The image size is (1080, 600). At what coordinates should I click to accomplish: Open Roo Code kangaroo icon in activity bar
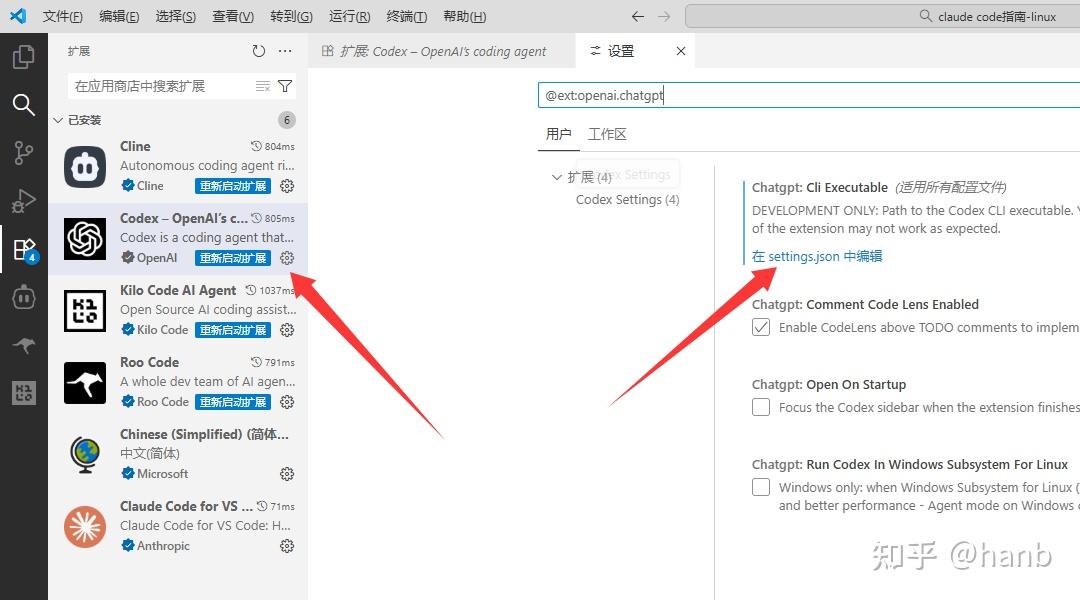tap(23, 345)
